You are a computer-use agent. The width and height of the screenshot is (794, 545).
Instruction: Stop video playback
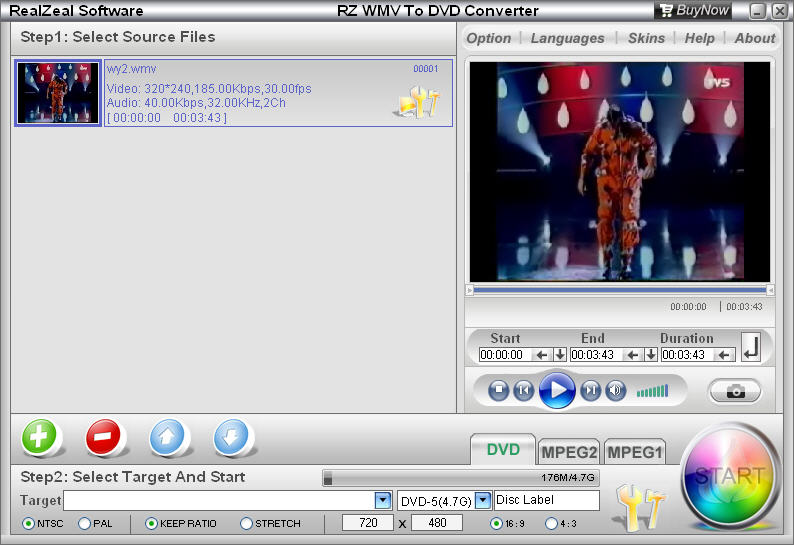[x=498, y=391]
